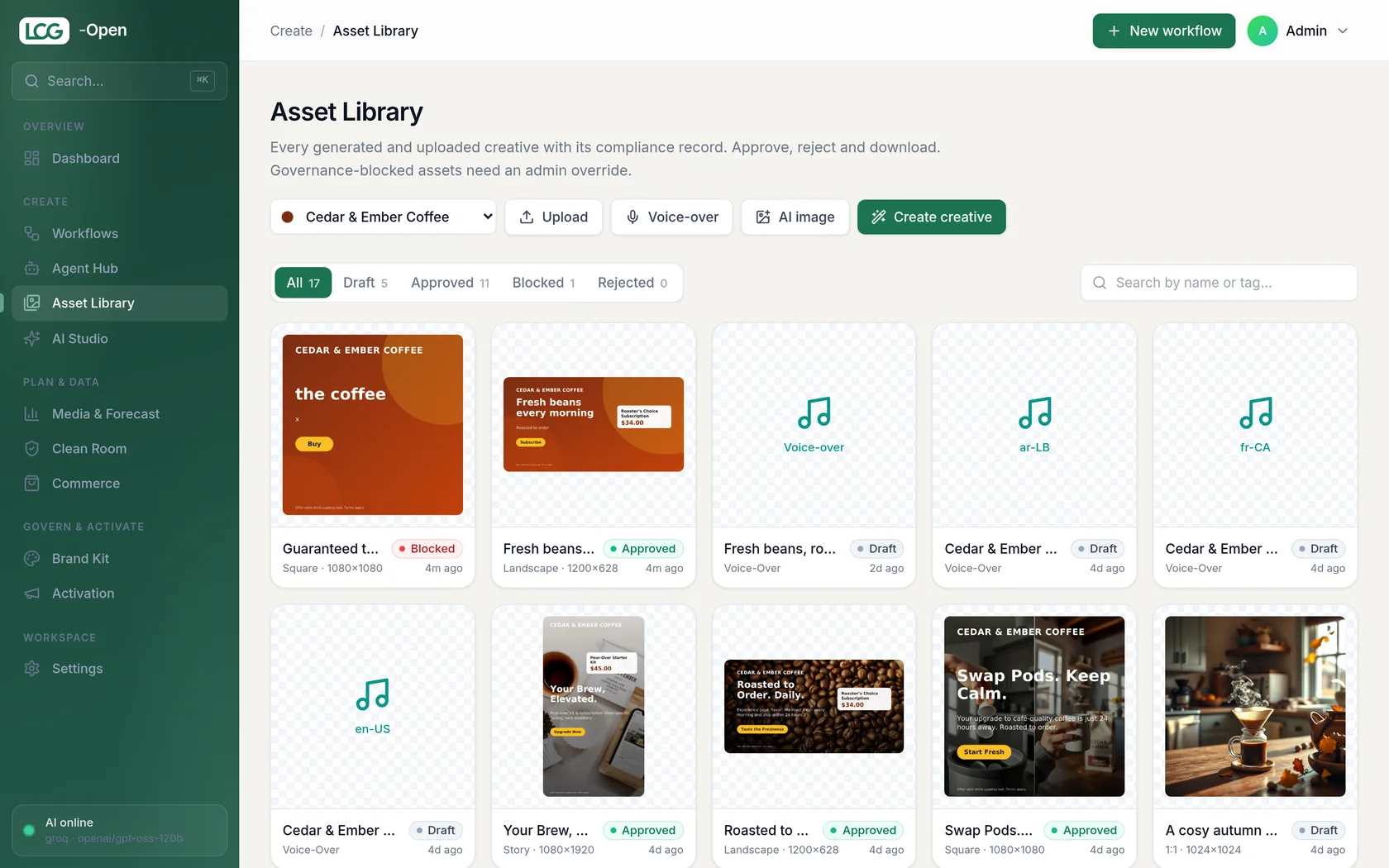Image resolution: width=1389 pixels, height=868 pixels.
Task: Click the New workflow button
Action: 1164,31
